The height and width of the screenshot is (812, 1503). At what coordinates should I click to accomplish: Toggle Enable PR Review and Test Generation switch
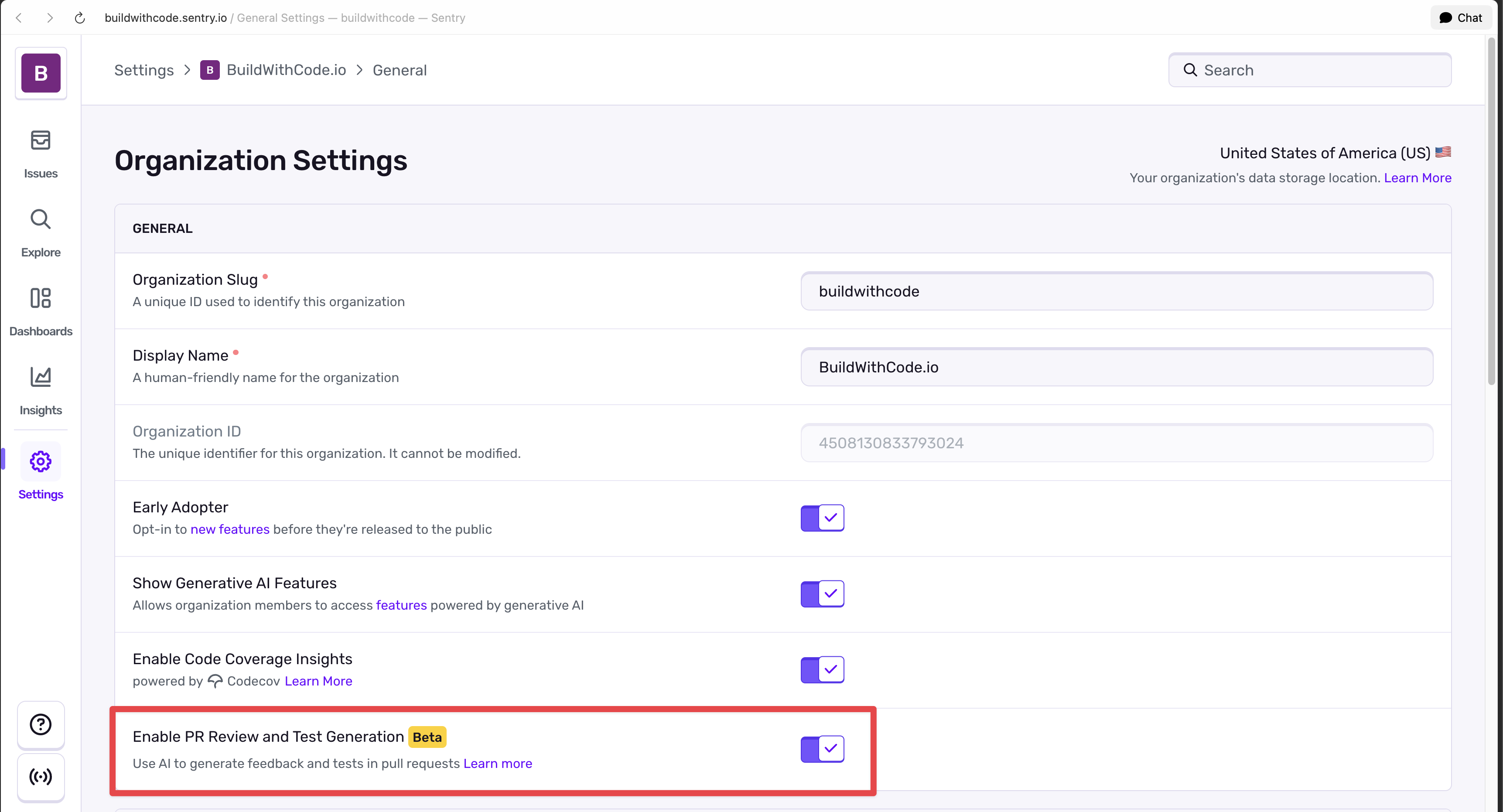pyautogui.click(x=822, y=748)
